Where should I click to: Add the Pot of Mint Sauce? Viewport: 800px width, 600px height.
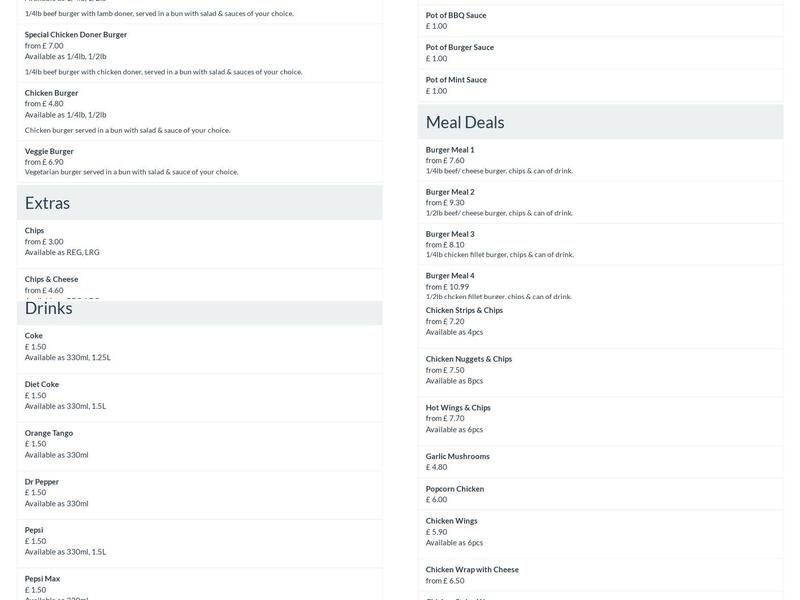point(456,80)
